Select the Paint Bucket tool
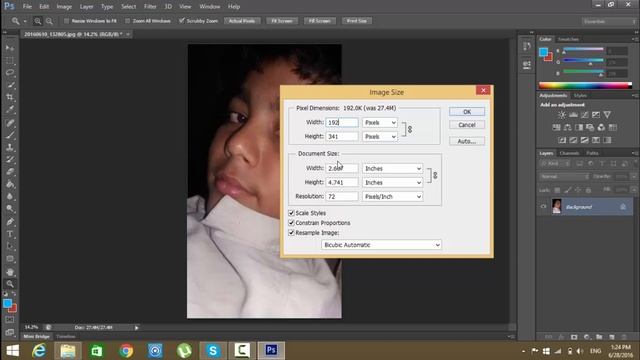 [10, 184]
